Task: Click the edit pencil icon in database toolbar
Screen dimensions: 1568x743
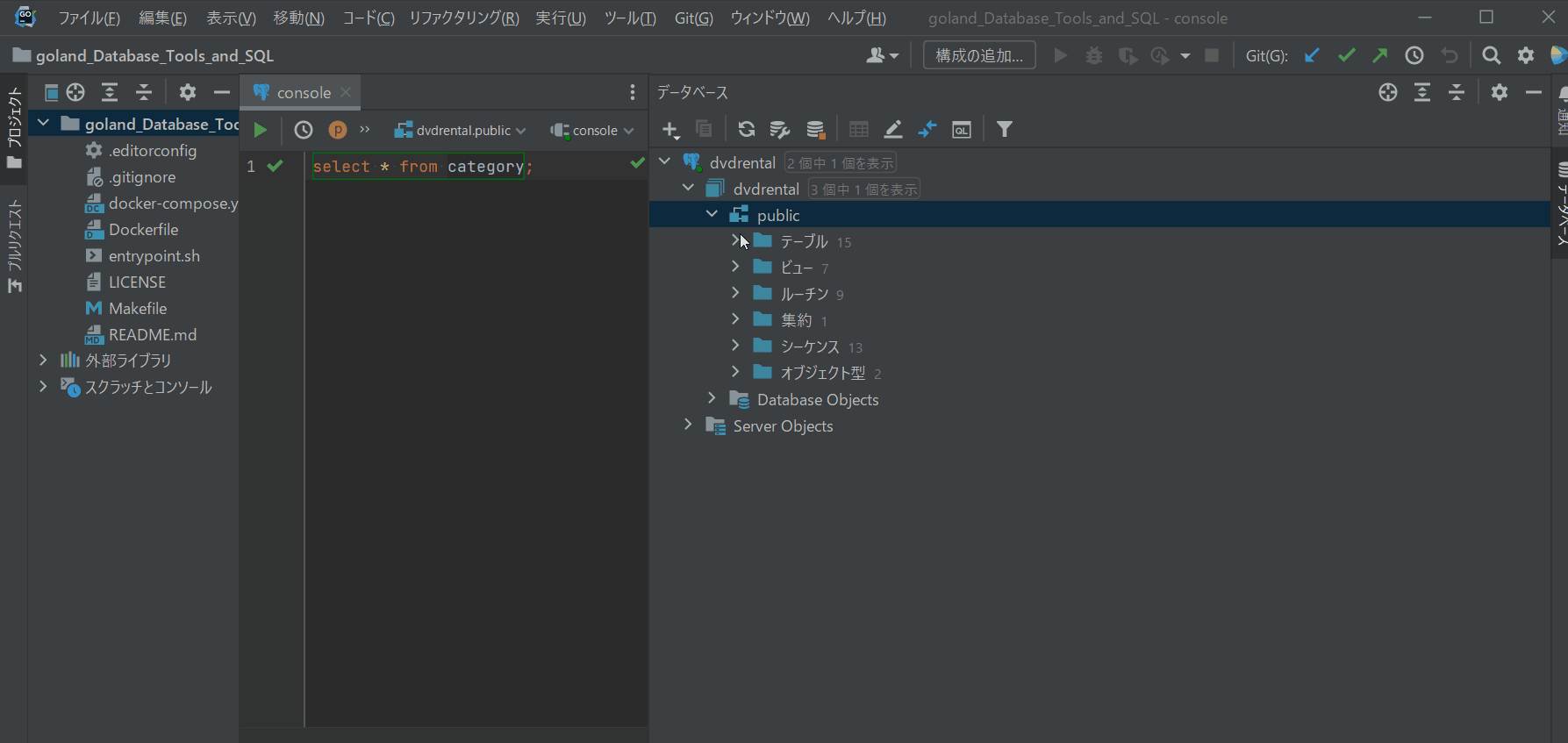Action: [893, 129]
